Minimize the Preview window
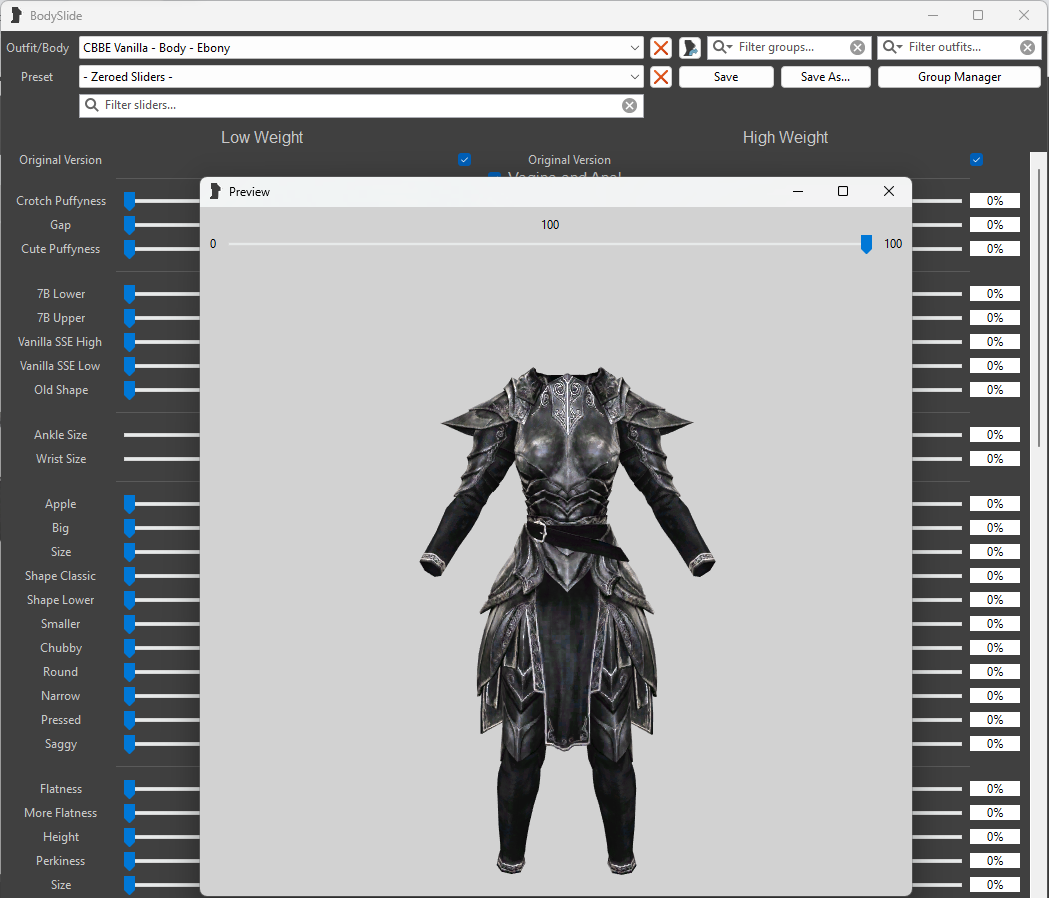 point(797,191)
